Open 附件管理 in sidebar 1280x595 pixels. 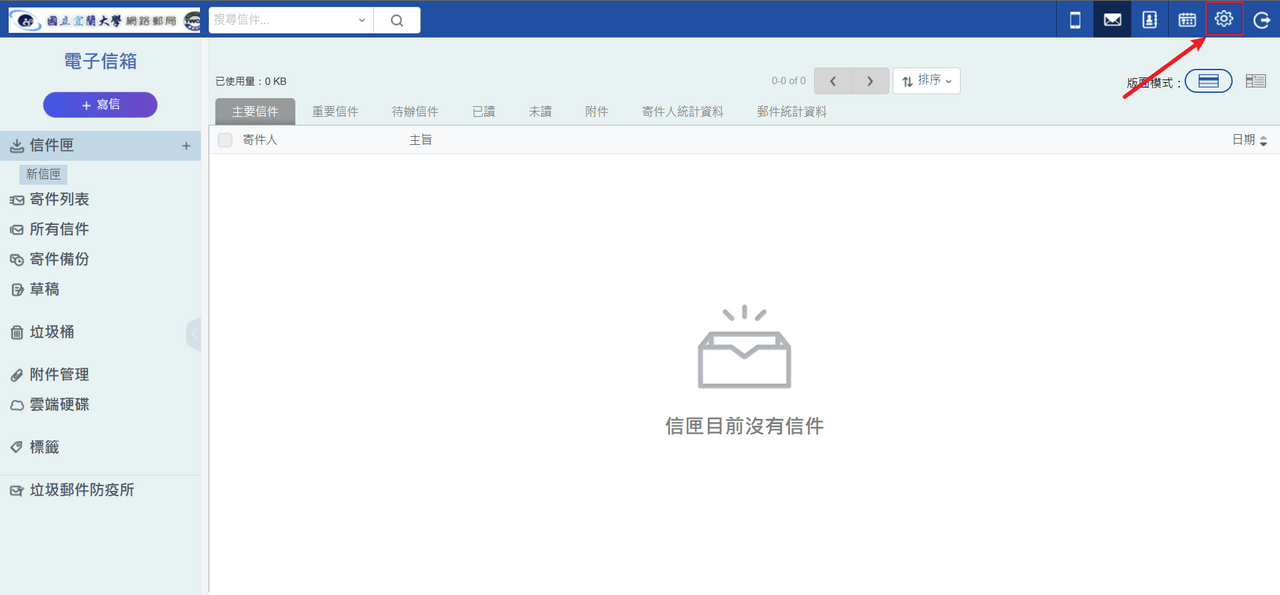point(59,375)
